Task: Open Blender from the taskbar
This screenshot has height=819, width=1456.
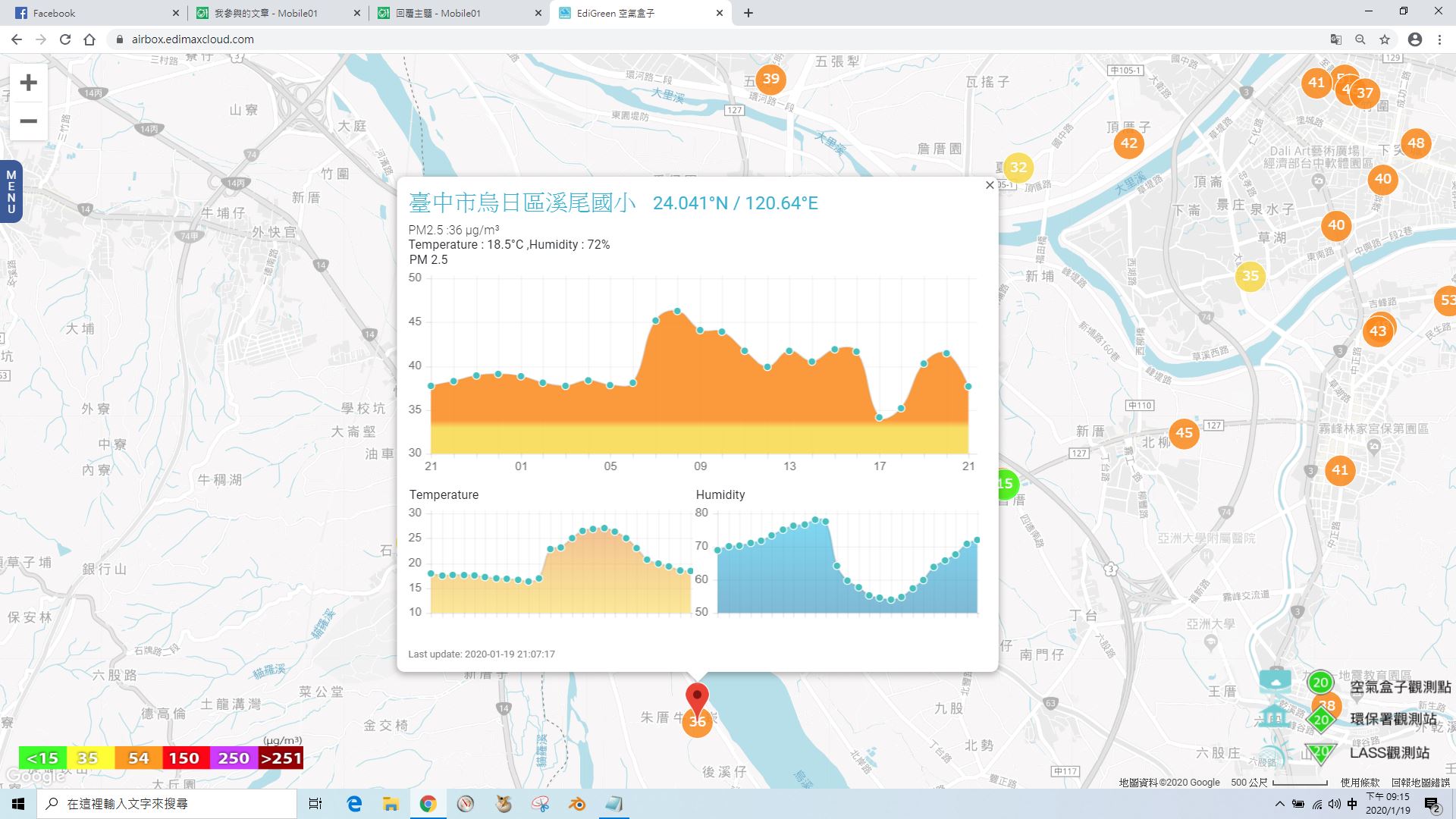Action: tap(577, 804)
